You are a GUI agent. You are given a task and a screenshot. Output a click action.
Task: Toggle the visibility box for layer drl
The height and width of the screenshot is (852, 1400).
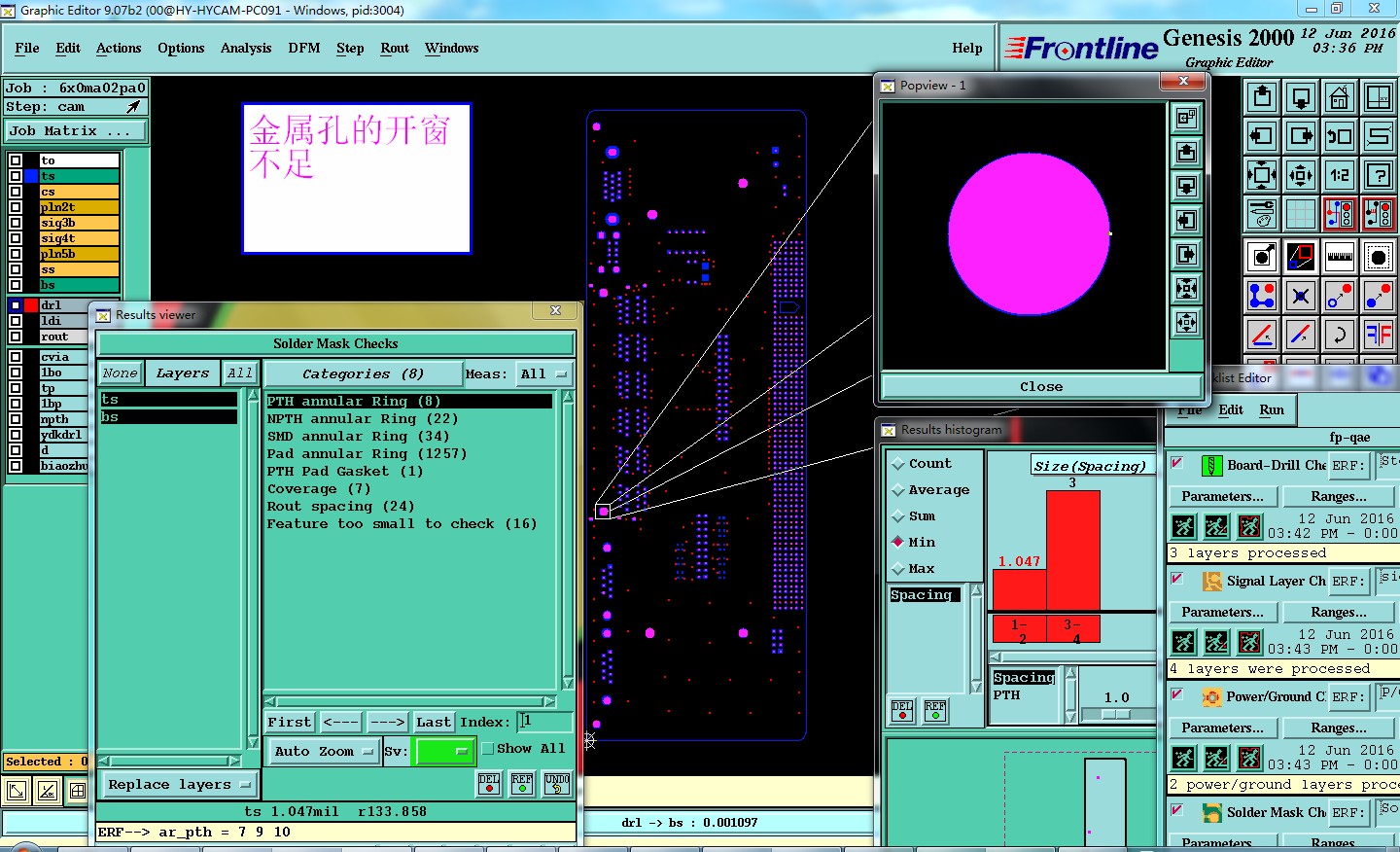coord(16,305)
